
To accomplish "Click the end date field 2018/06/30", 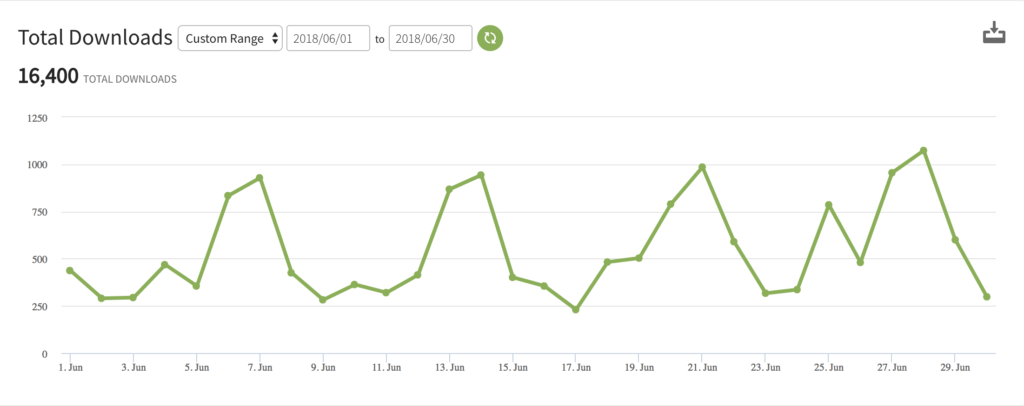I will tap(430, 38).
